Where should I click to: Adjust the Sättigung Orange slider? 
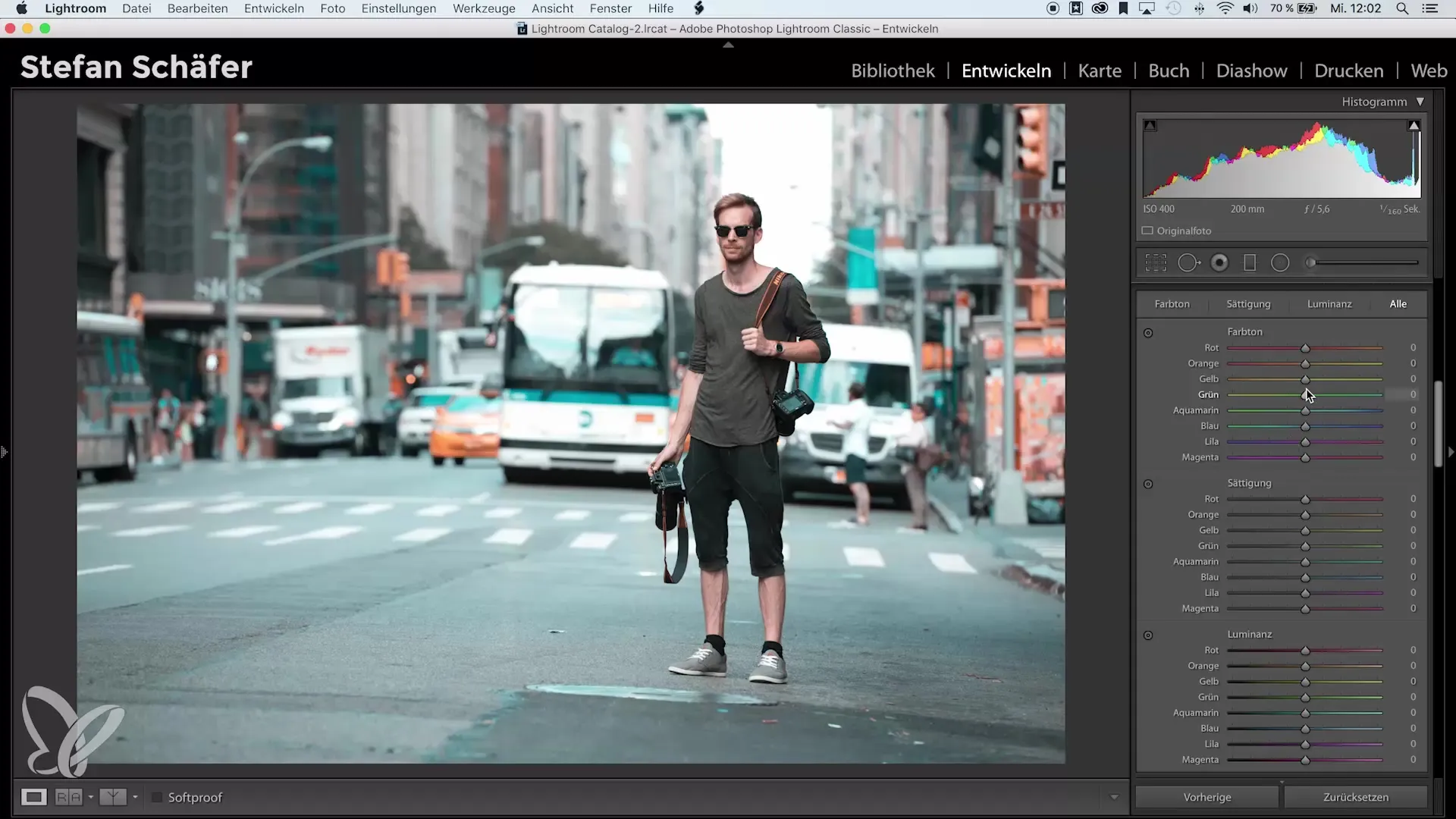click(x=1305, y=515)
